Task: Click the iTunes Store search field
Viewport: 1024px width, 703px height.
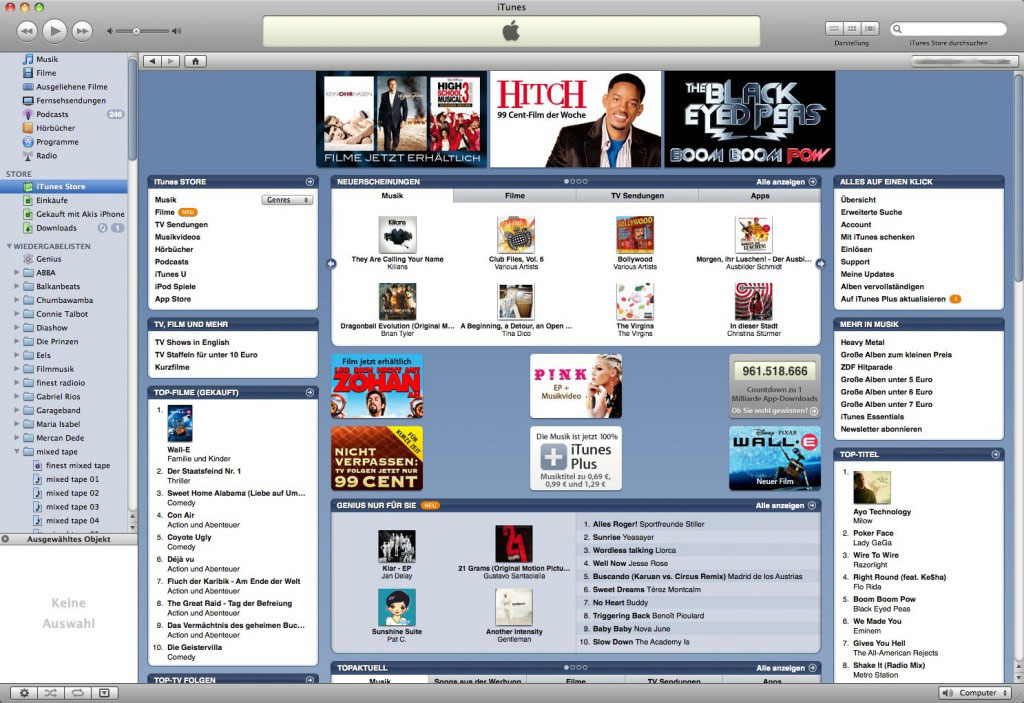Action: pyautogui.click(x=952, y=29)
